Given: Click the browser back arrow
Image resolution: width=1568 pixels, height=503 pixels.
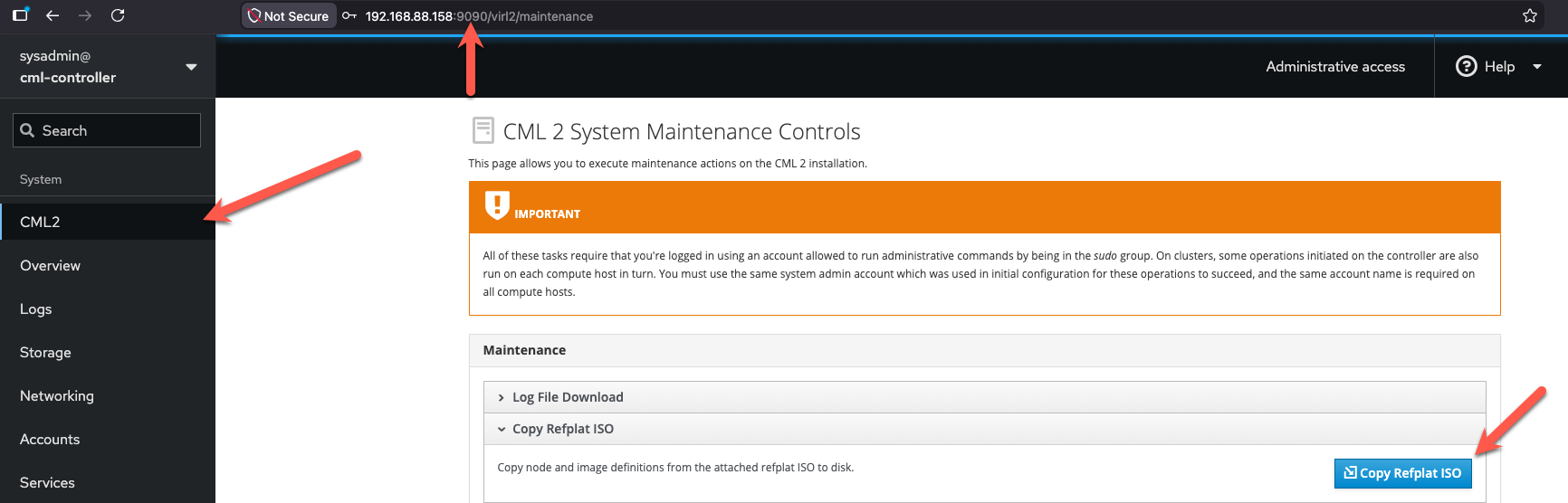Looking at the screenshot, I should click(x=53, y=15).
